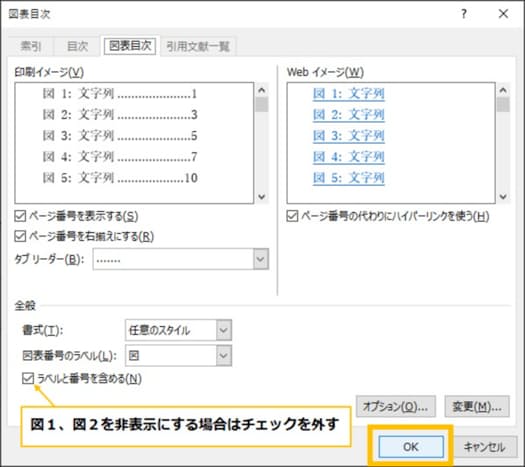This screenshot has height=467, width=525.
Task: Click down arrow in Web イメージ preview scrollbar
Action: tap(503, 197)
